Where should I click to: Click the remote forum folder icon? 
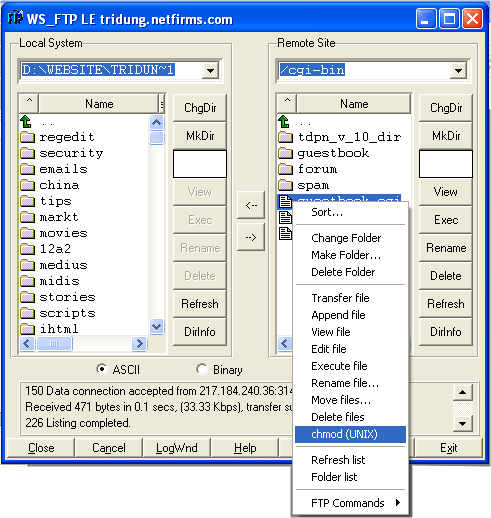[285, 169]
